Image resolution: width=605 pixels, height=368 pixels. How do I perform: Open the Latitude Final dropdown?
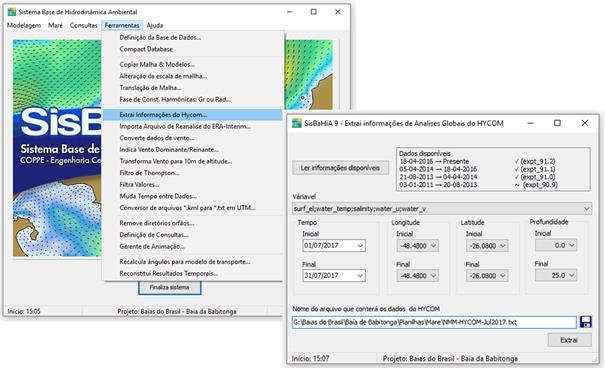[503, 276]
